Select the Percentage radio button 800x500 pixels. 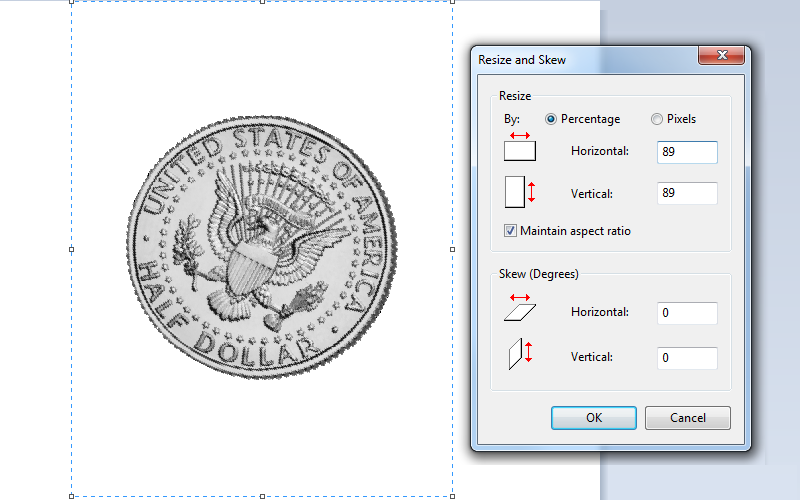point(551,119)
